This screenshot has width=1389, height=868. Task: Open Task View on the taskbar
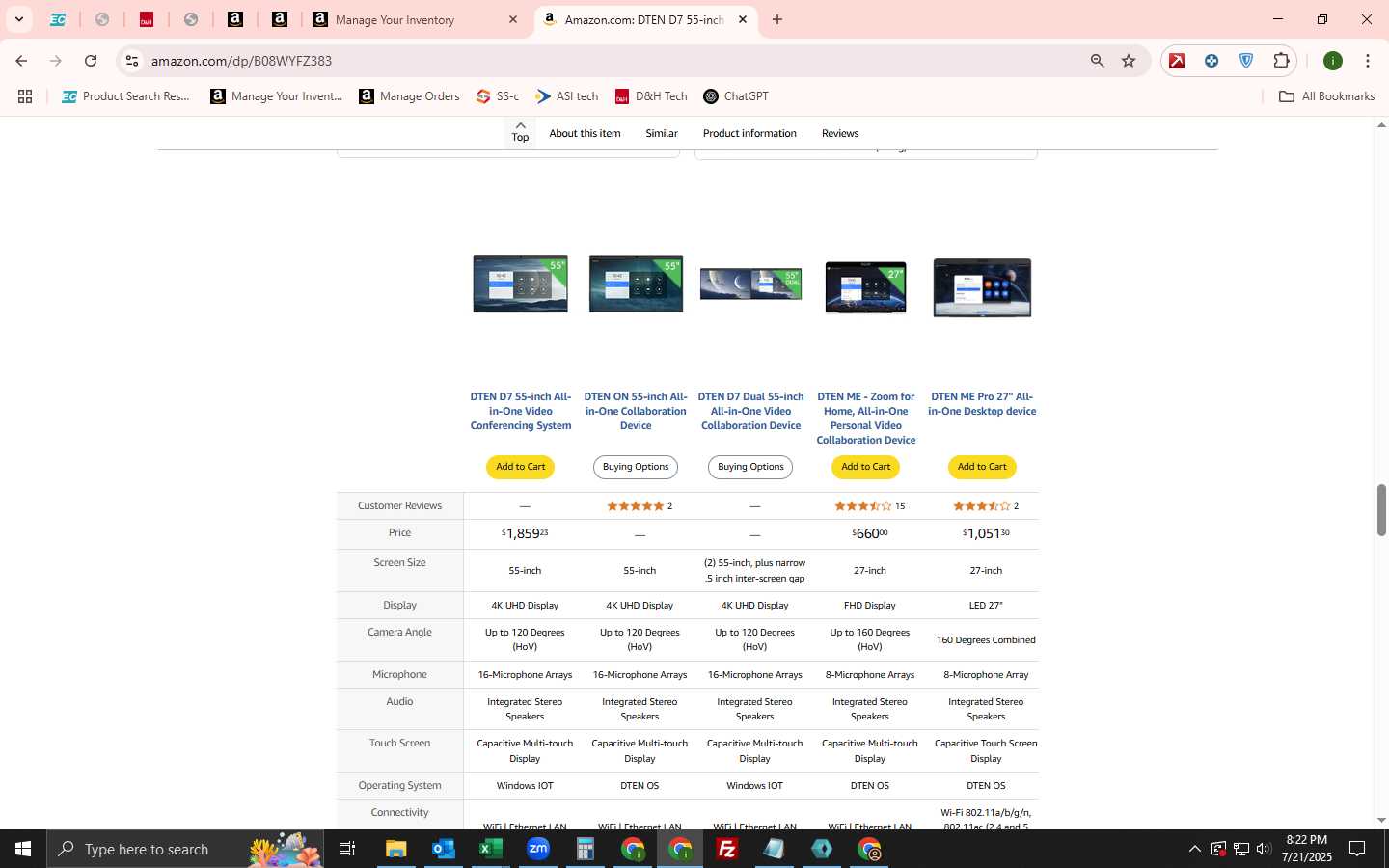click(x=347, y=849)
